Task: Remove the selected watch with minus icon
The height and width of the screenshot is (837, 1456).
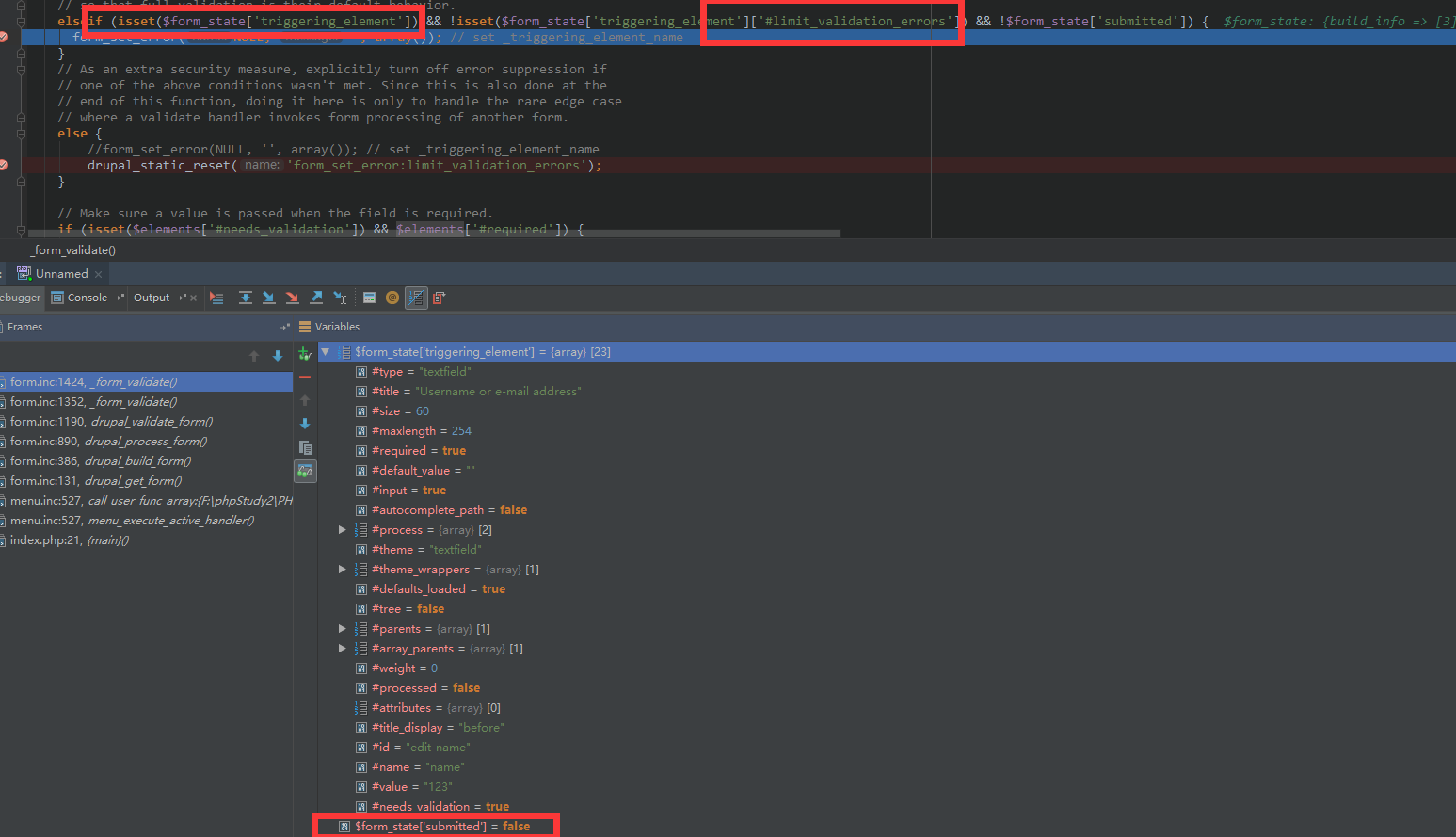Action: click(x=305, y=377)
